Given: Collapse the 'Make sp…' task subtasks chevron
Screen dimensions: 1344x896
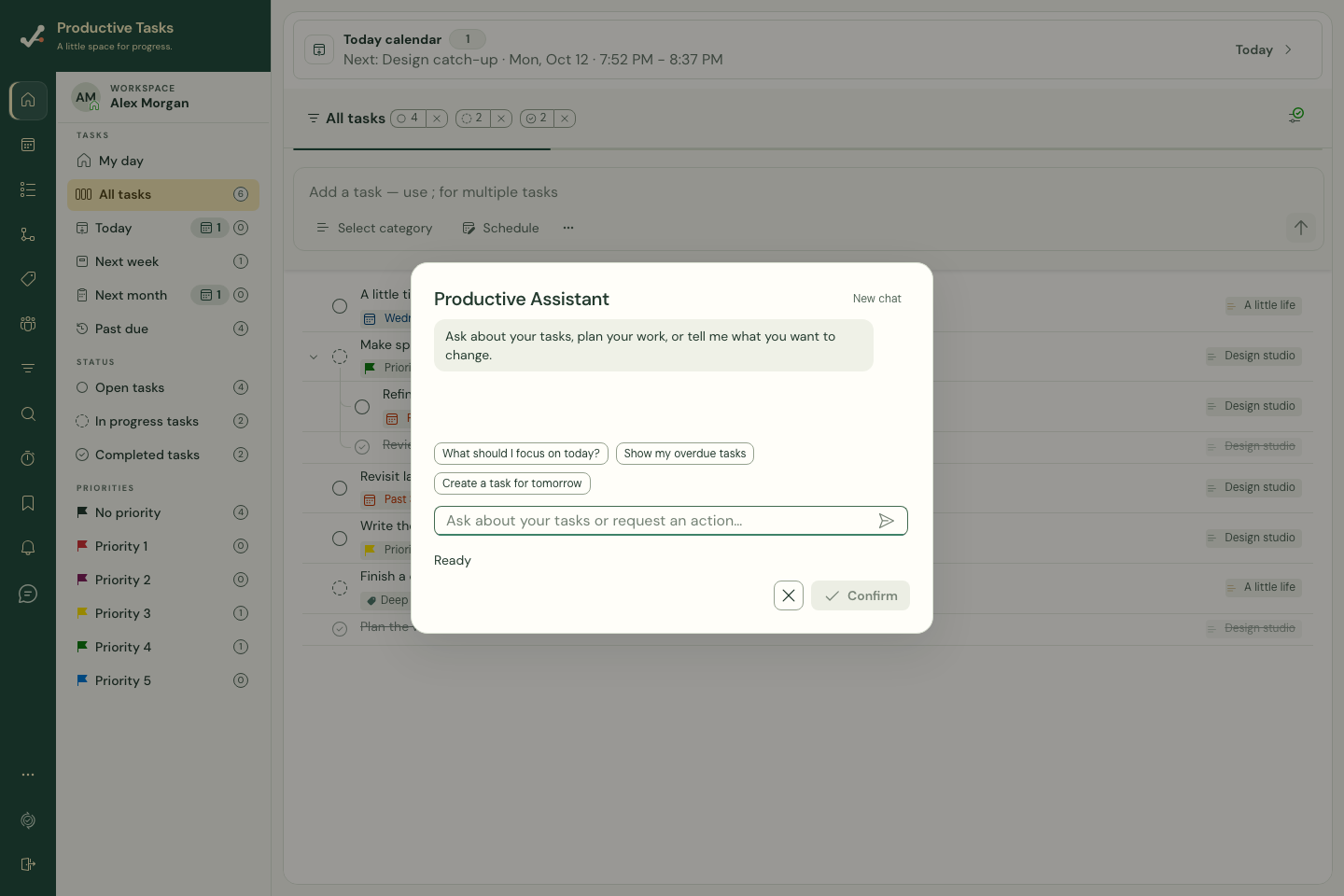Looking at the screenshot, I should pos(314,357).
